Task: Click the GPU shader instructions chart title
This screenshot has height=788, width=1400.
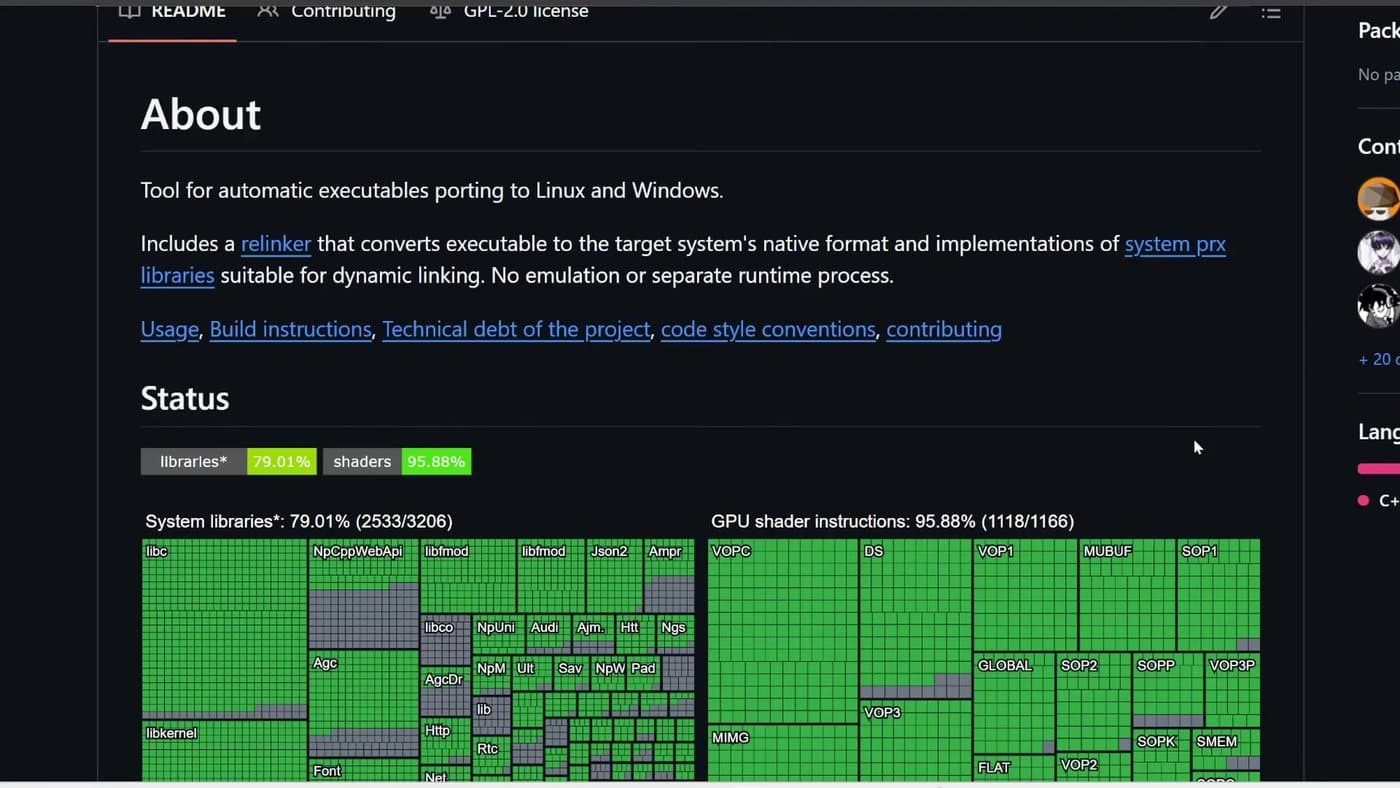Action: 893,521
